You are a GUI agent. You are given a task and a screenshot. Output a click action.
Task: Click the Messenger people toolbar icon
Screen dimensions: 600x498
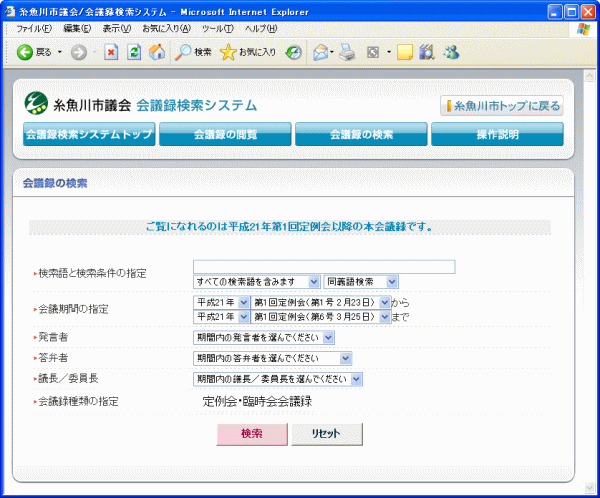tap(452, 52)
